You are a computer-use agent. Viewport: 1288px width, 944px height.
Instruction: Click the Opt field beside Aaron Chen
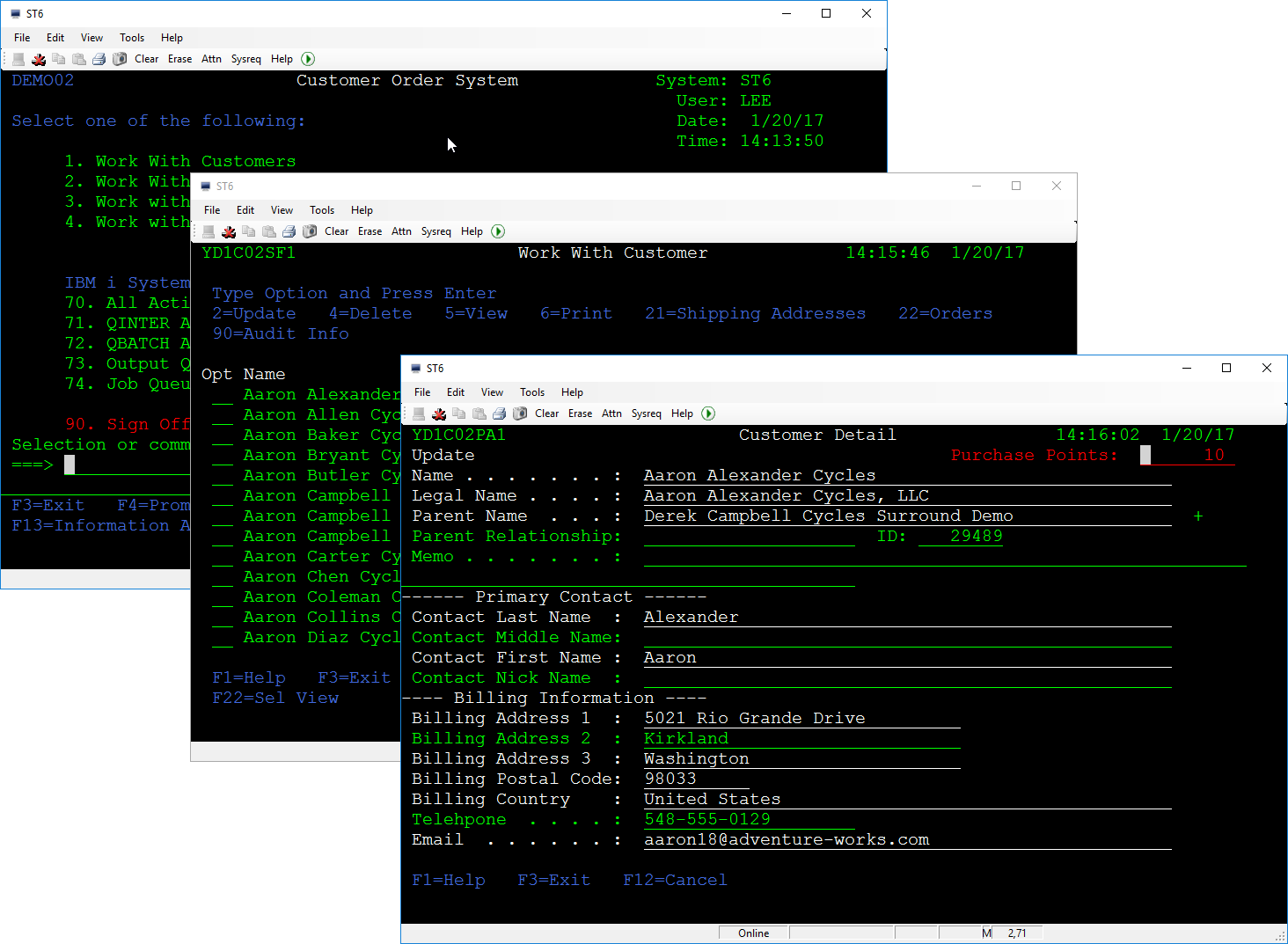click(223, 577)
